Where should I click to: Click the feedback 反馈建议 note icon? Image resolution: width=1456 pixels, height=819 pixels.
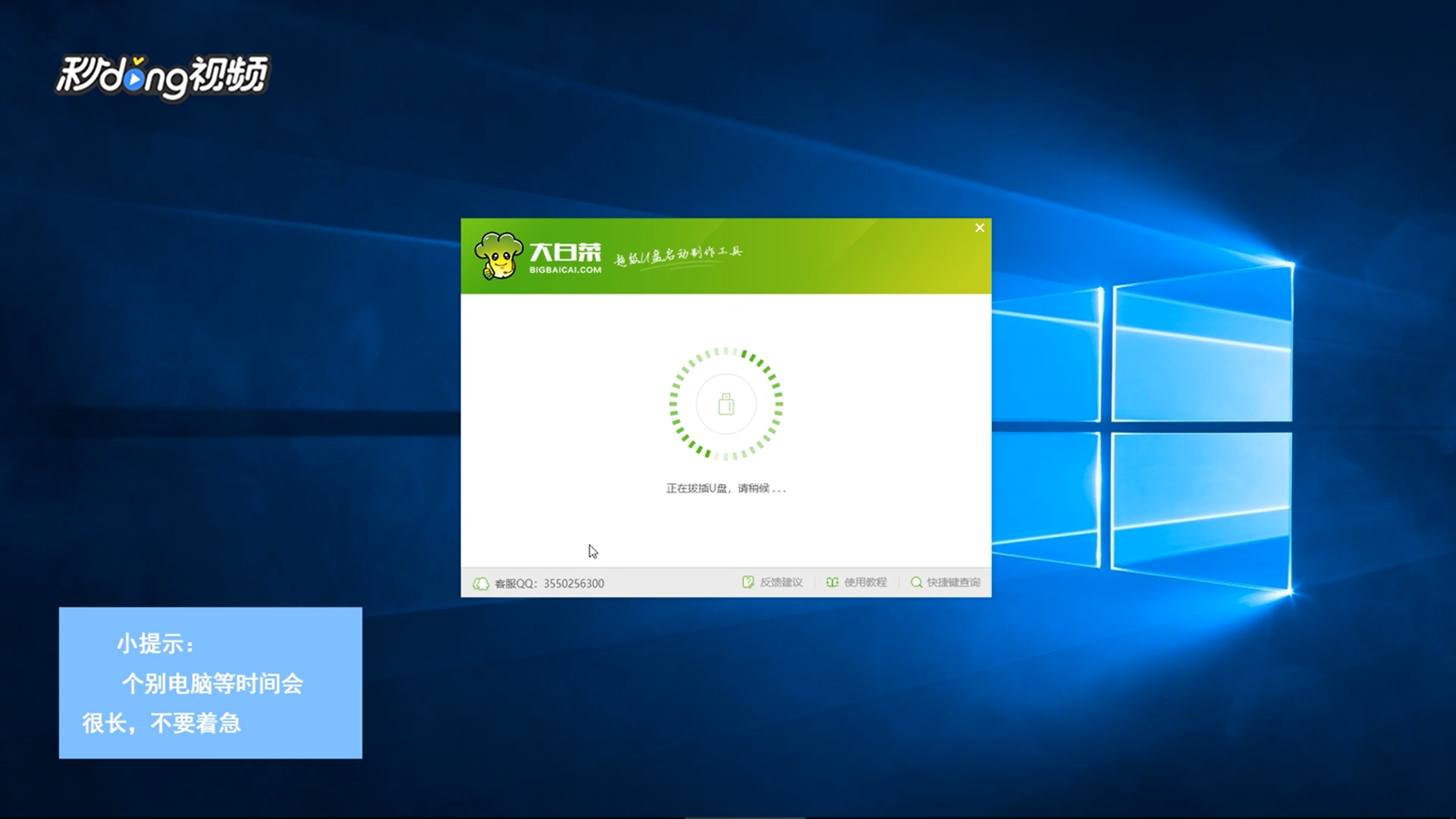coord(748,582)
